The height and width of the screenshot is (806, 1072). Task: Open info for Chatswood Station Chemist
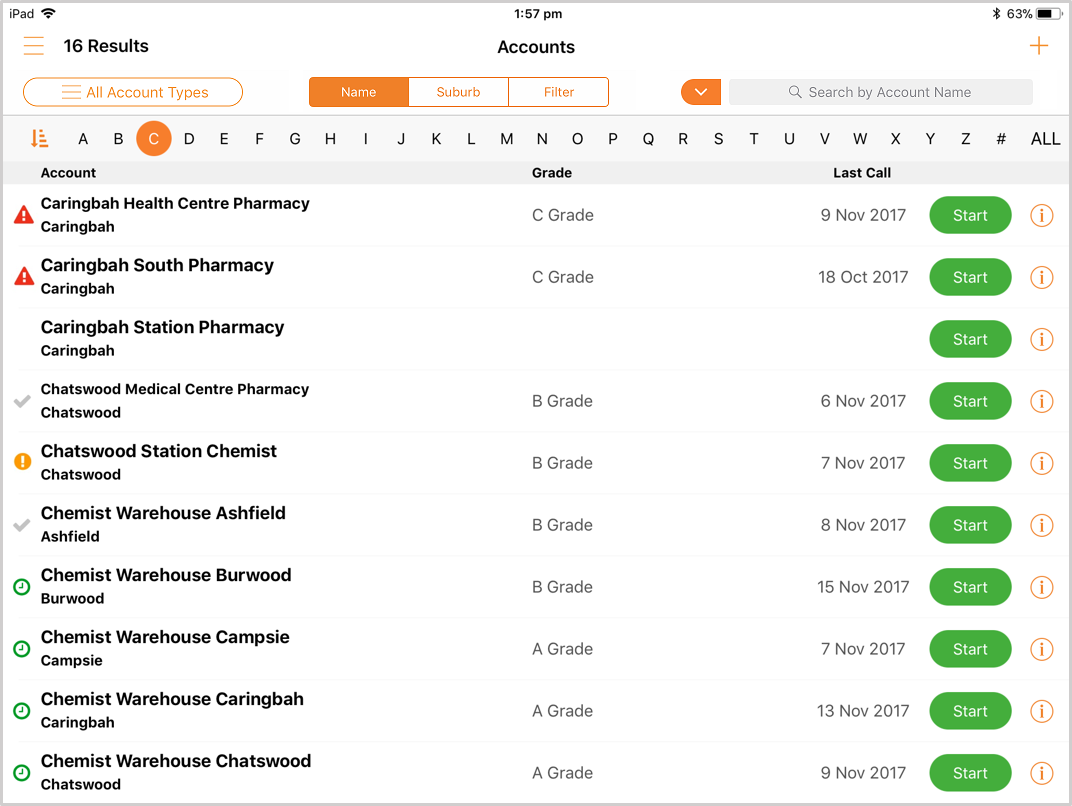(1041, 464)
